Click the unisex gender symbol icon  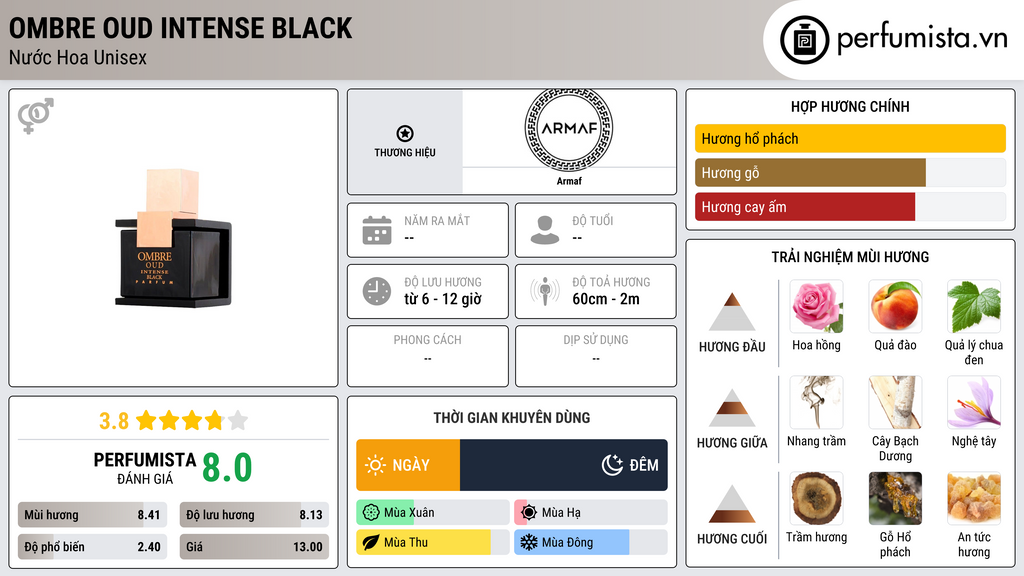tap(36, 116)
